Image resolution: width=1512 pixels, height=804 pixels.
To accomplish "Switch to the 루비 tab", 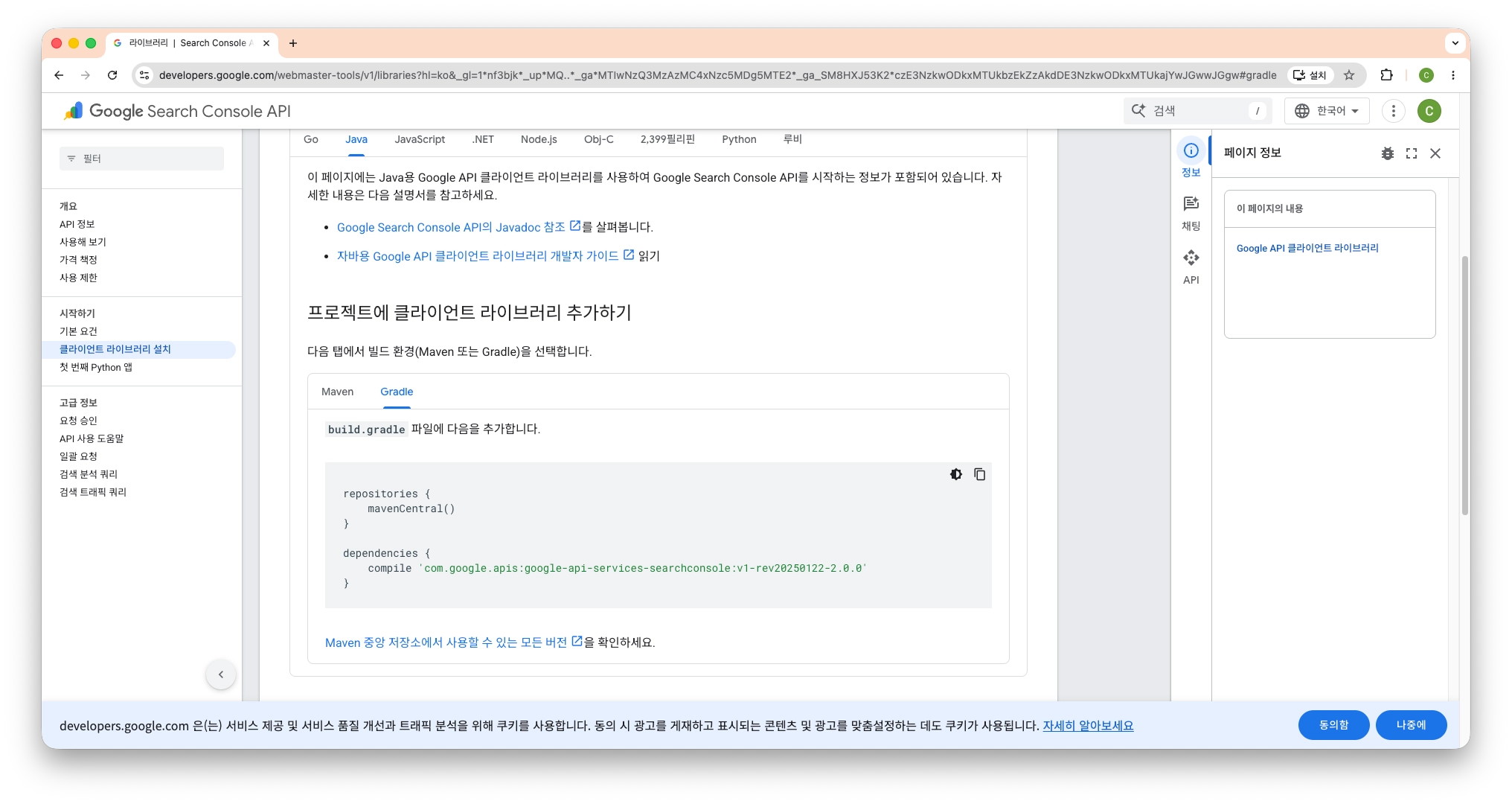I will 792,139.
